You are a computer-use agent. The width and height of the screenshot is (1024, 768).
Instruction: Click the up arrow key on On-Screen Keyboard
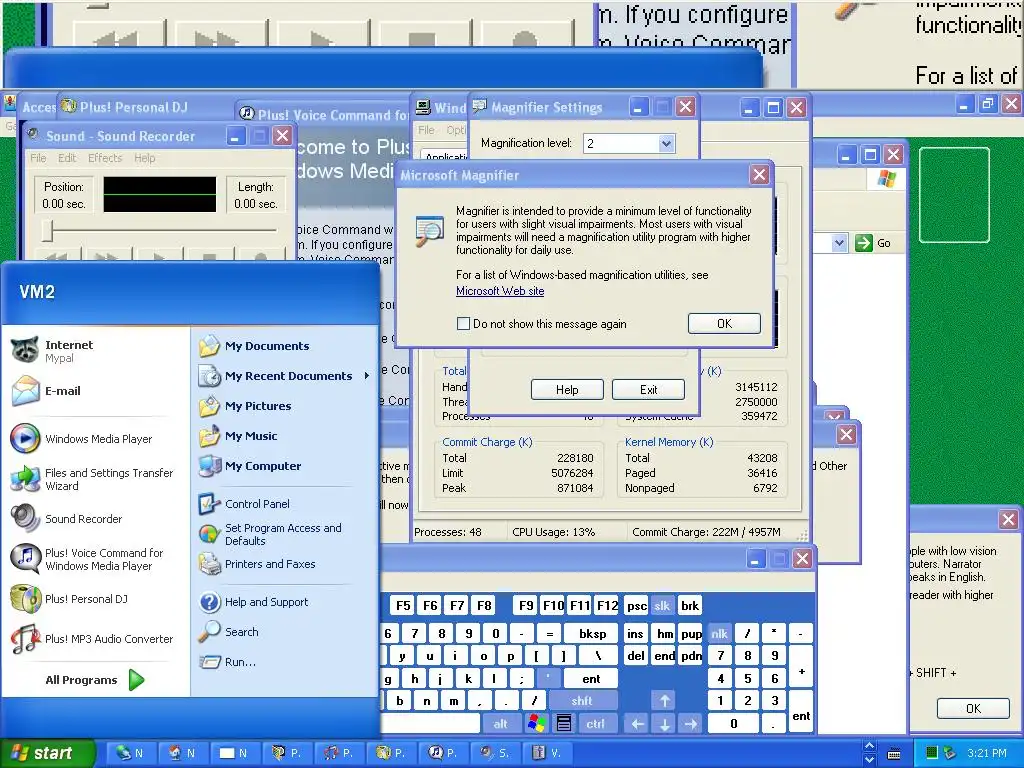(664, 701)
